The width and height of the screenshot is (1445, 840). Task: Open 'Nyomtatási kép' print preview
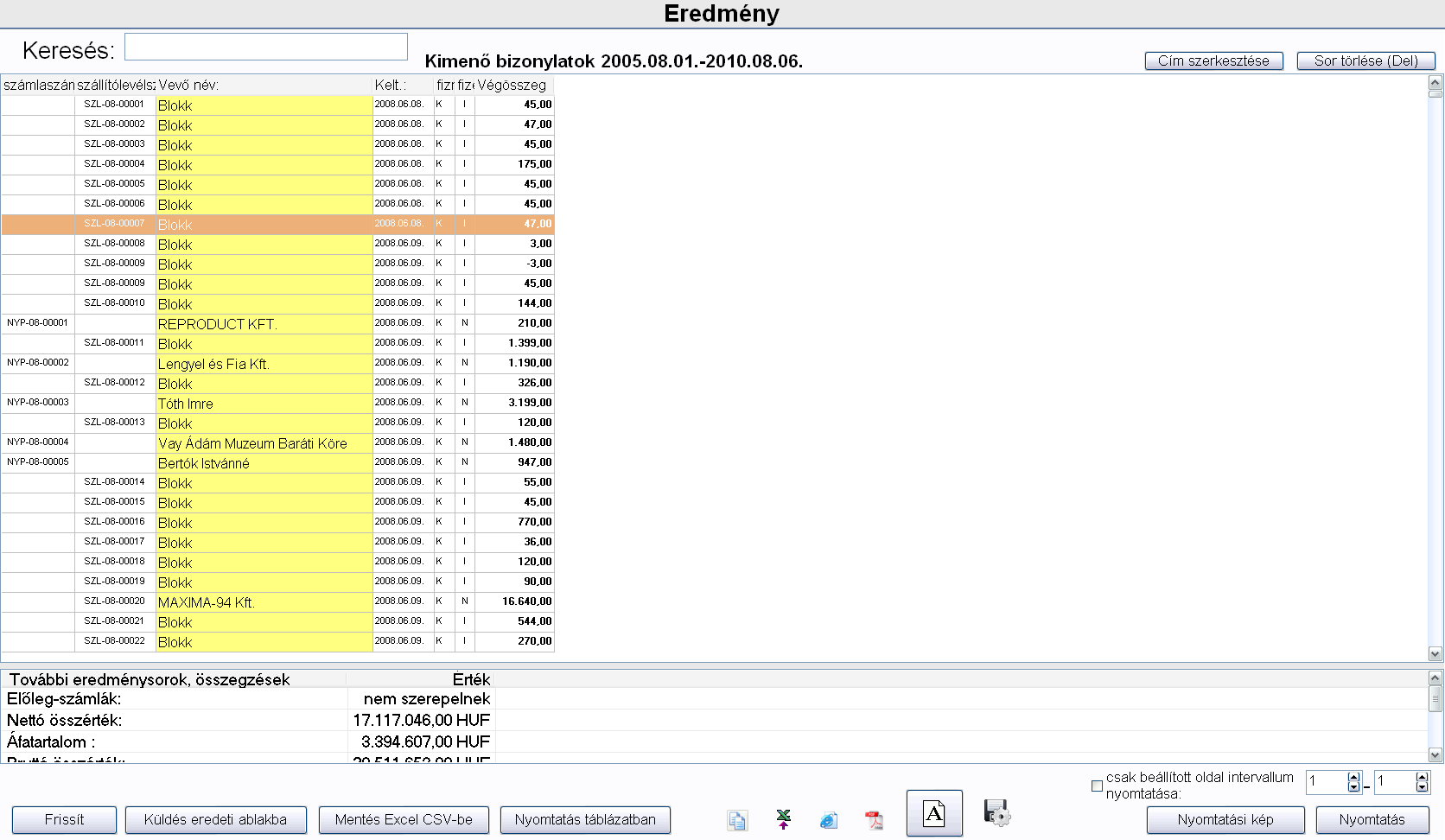pos(1225,820)
